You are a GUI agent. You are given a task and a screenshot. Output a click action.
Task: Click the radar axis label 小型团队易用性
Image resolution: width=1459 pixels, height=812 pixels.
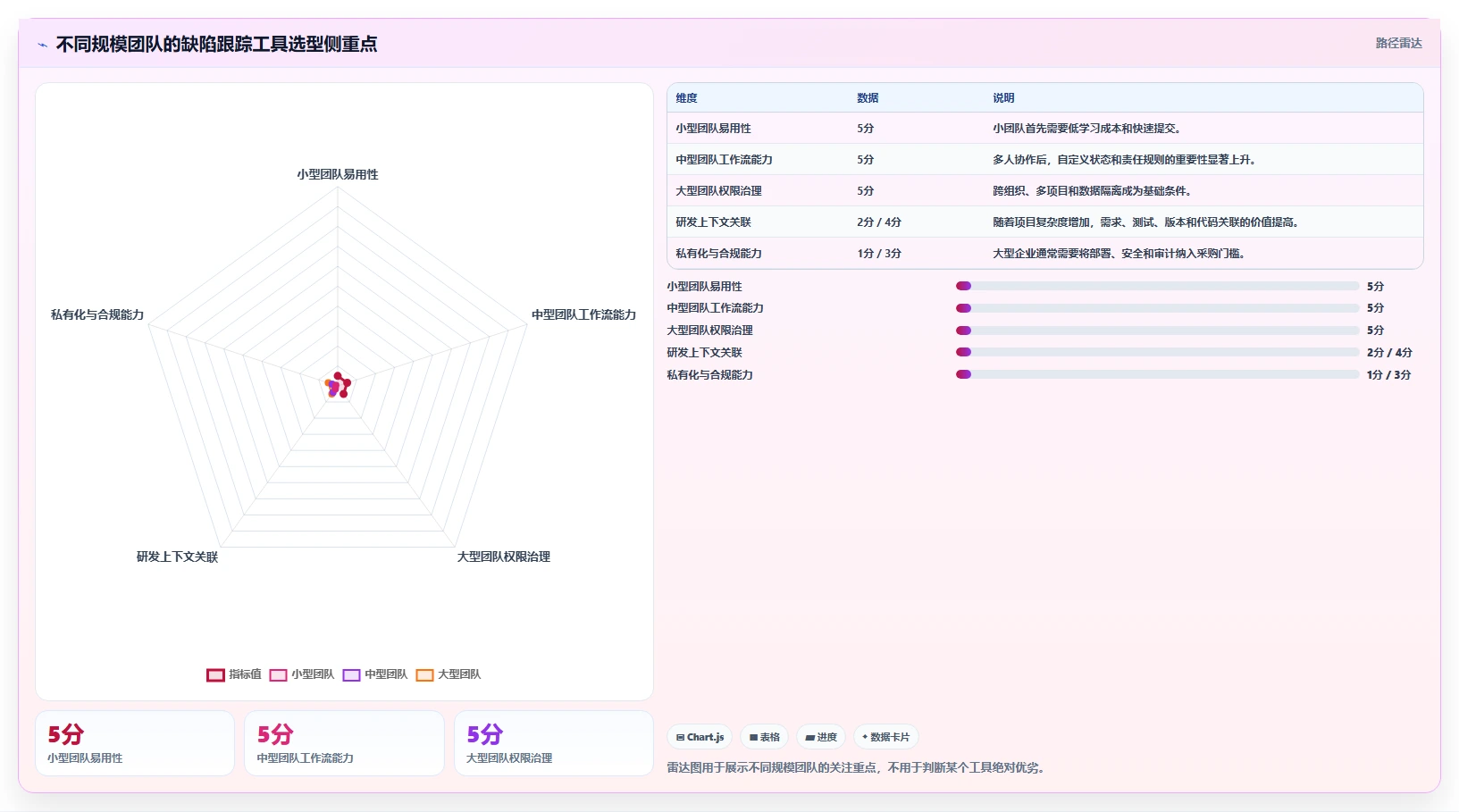pos(338,174)
